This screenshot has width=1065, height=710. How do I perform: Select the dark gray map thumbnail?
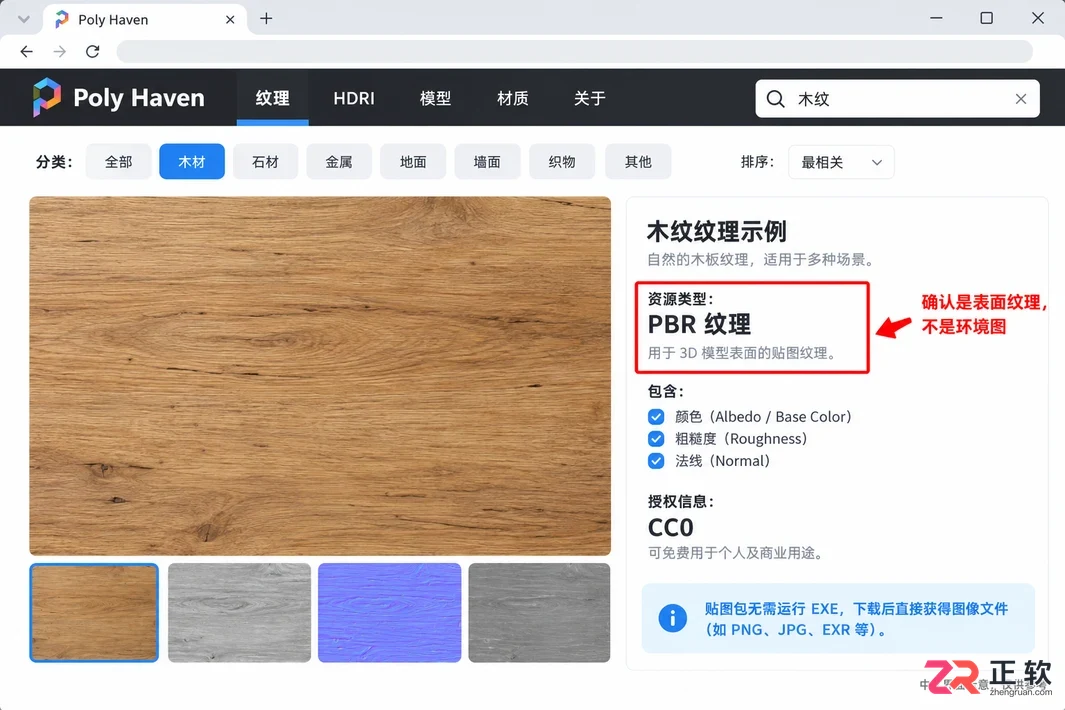pyautogui.click(x=539, y=612)
